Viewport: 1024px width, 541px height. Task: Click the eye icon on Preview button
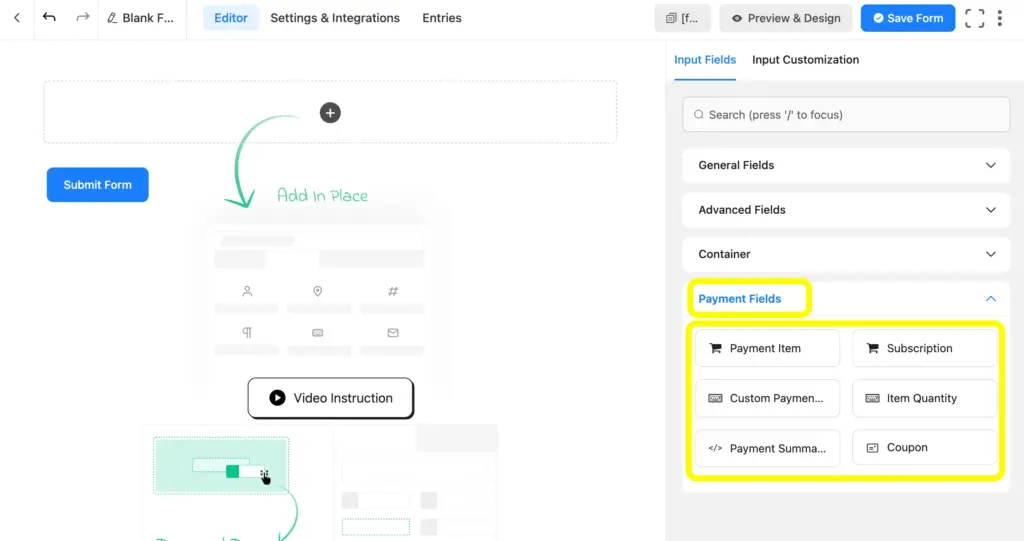point(737,18)
